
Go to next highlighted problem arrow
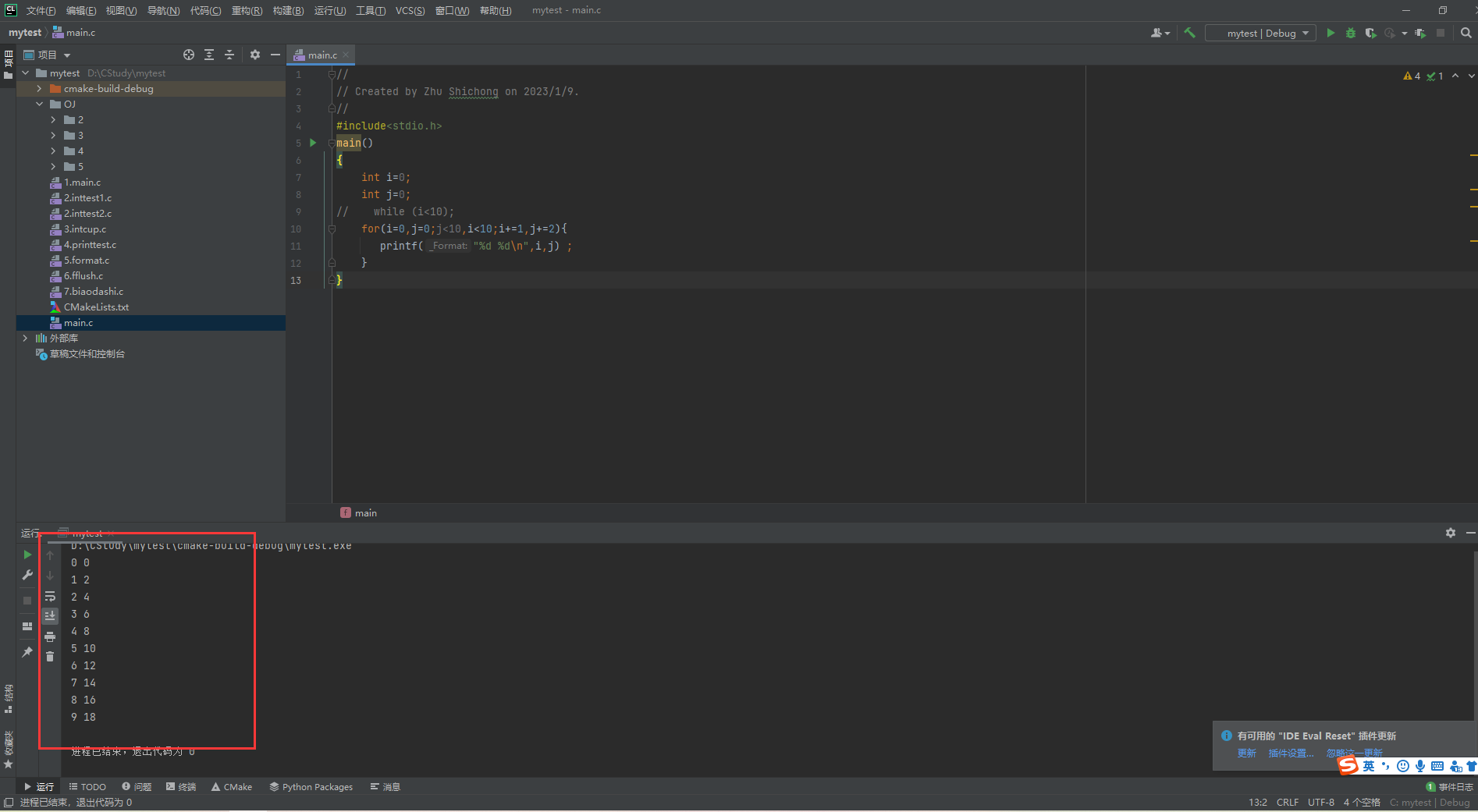tap(1471, 76)
